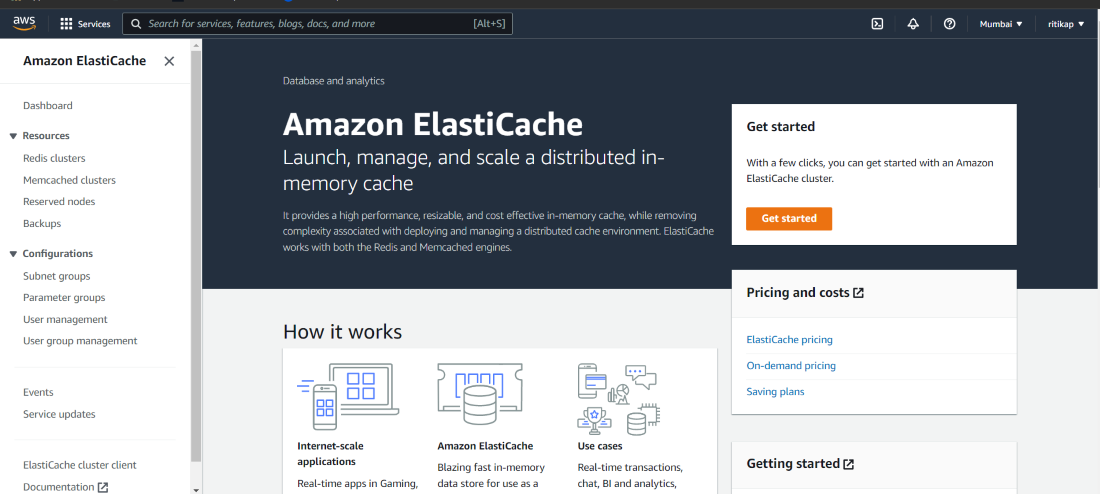
Task: Click the orange Get started button
Action: tap(789, 218)
